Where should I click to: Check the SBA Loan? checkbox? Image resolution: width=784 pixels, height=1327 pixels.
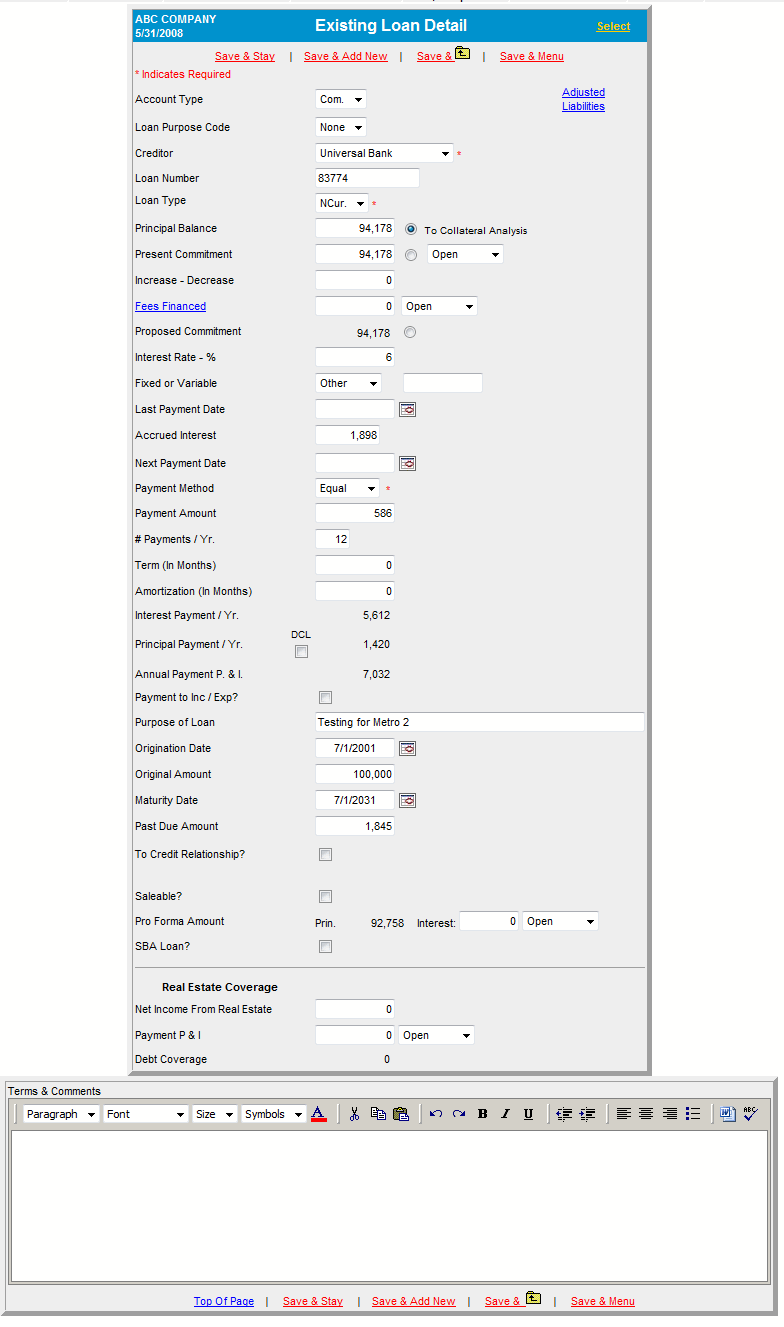pyautogui.click(x=325, y=946)
